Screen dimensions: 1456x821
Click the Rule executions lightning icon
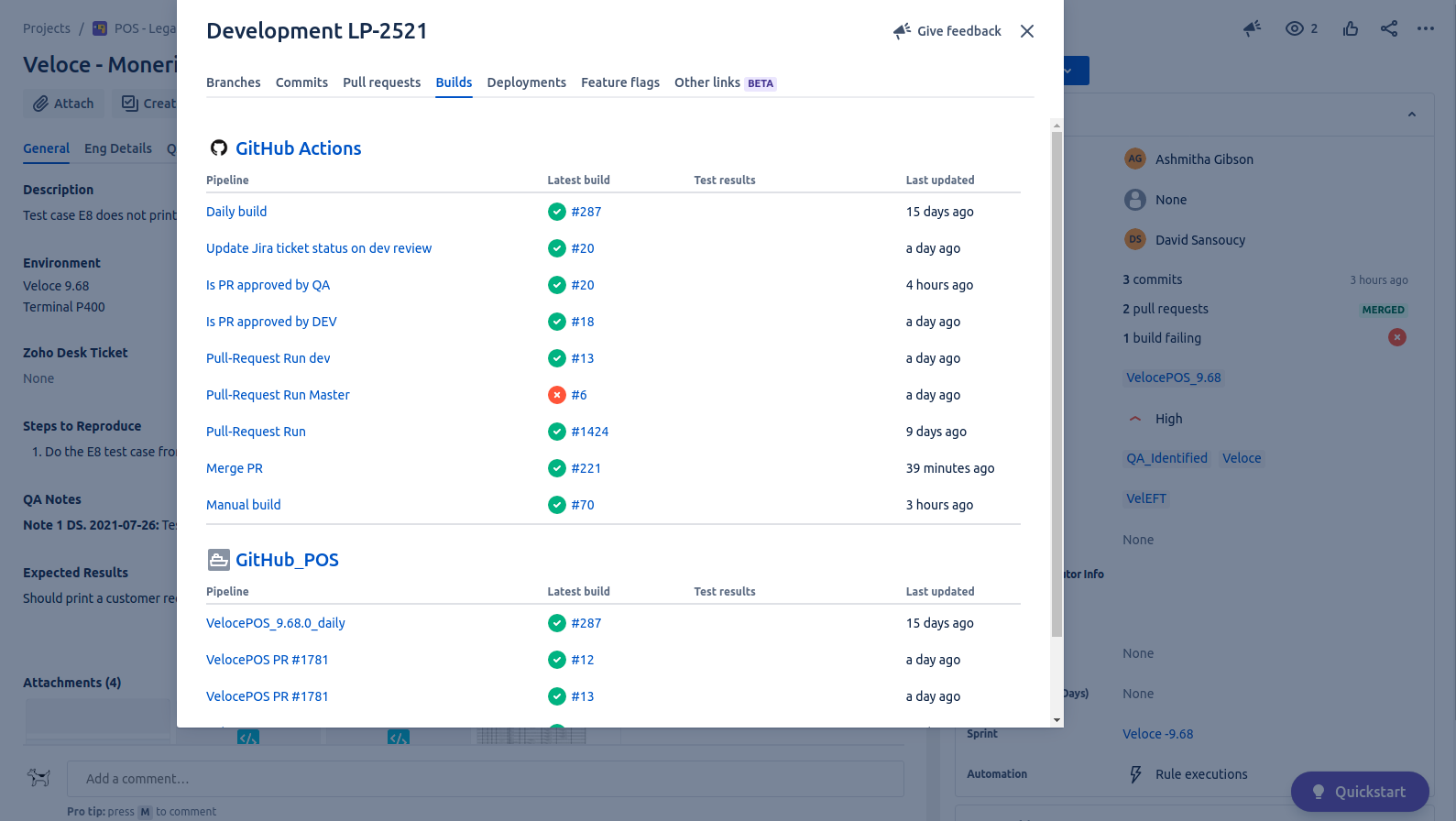1136,774
